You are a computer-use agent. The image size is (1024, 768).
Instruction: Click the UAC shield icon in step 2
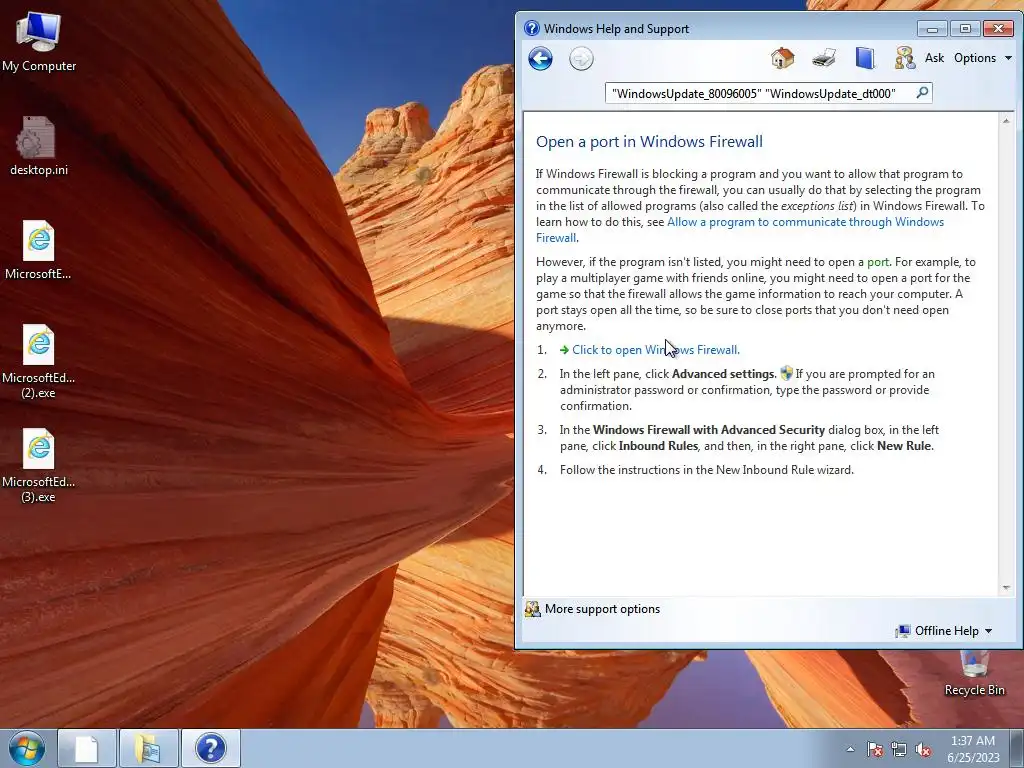[x=786, y=374]
